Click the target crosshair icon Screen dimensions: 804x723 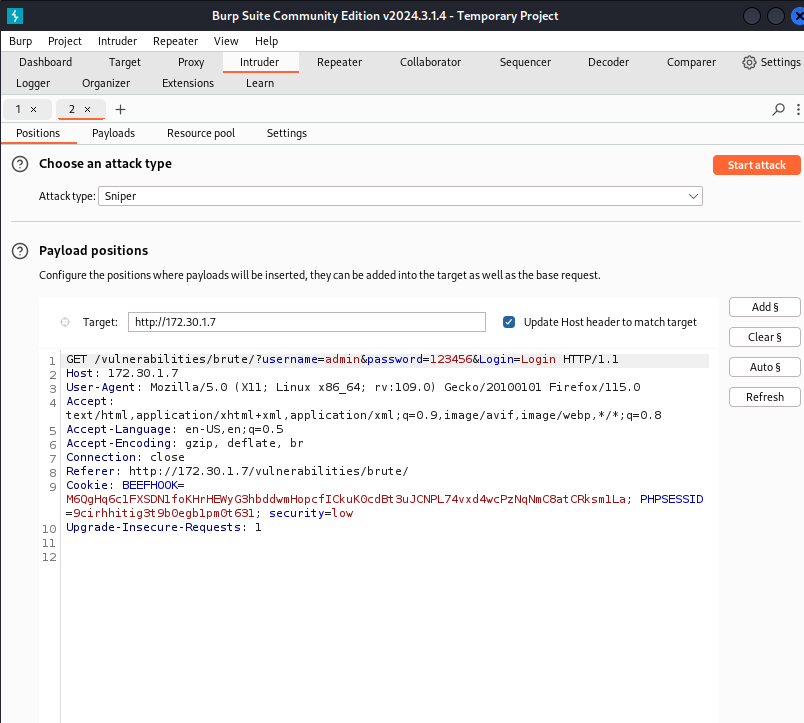(65, 322)
